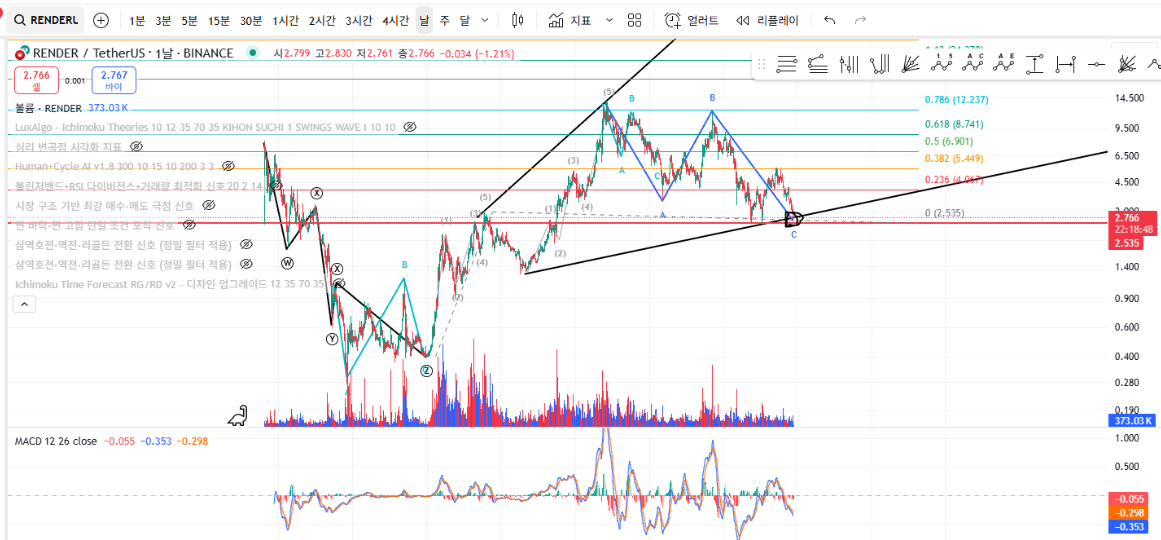Choose the 4시간 interval
The height and width of the screenshot is (540, 1161).
tap(395, 20)
